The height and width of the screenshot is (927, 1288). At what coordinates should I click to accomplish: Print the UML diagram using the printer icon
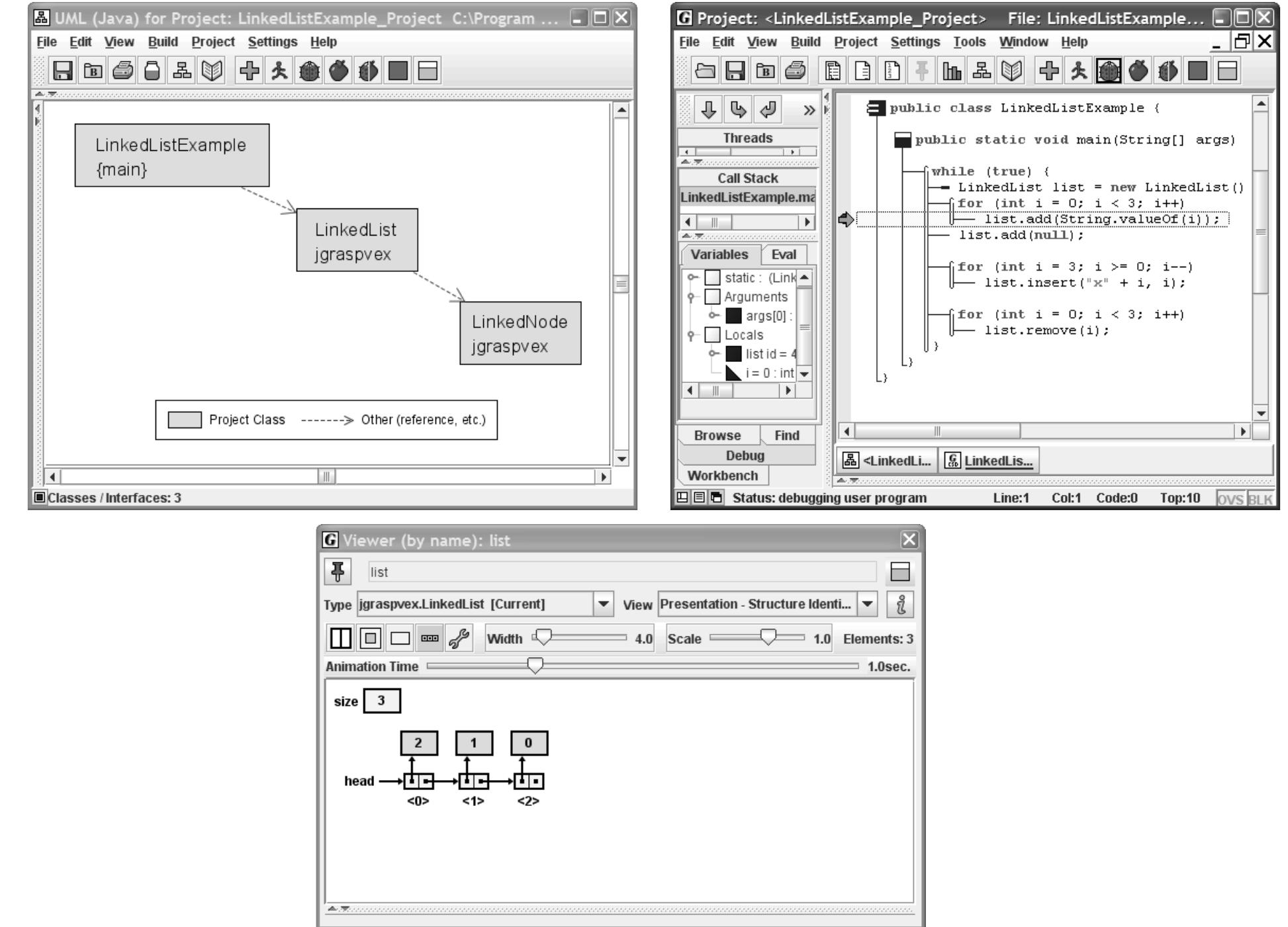(122, 71)
